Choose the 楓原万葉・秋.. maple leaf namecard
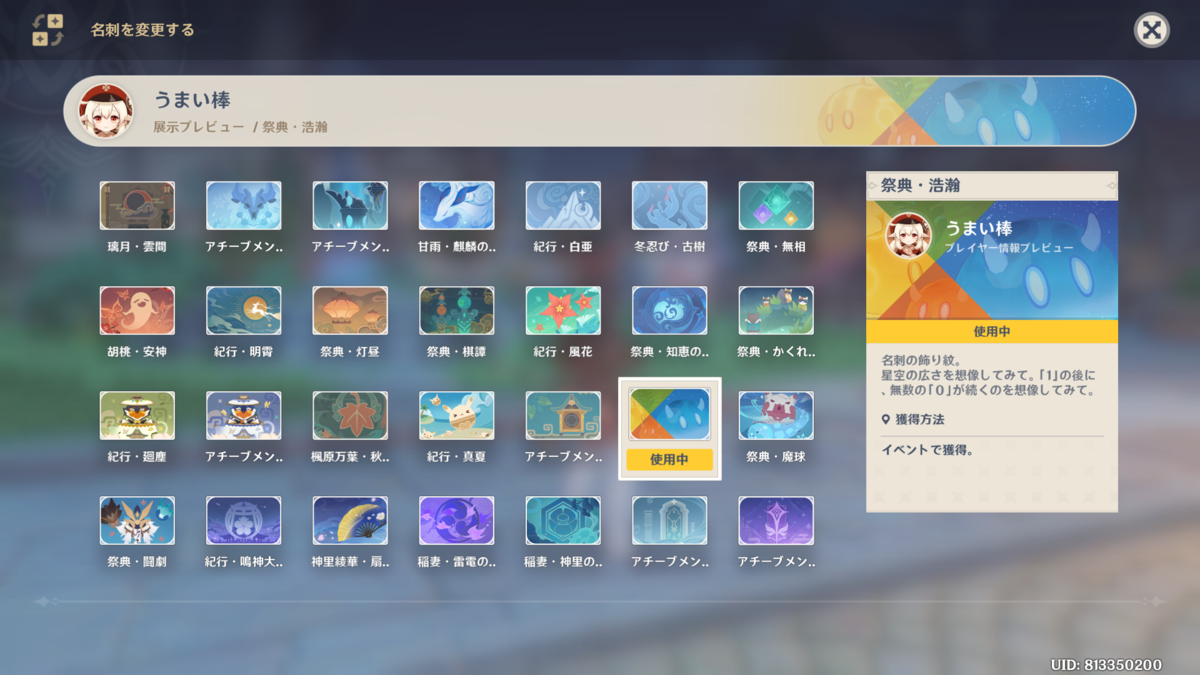This screenshot has height=675, width=1200. point(350,416)
